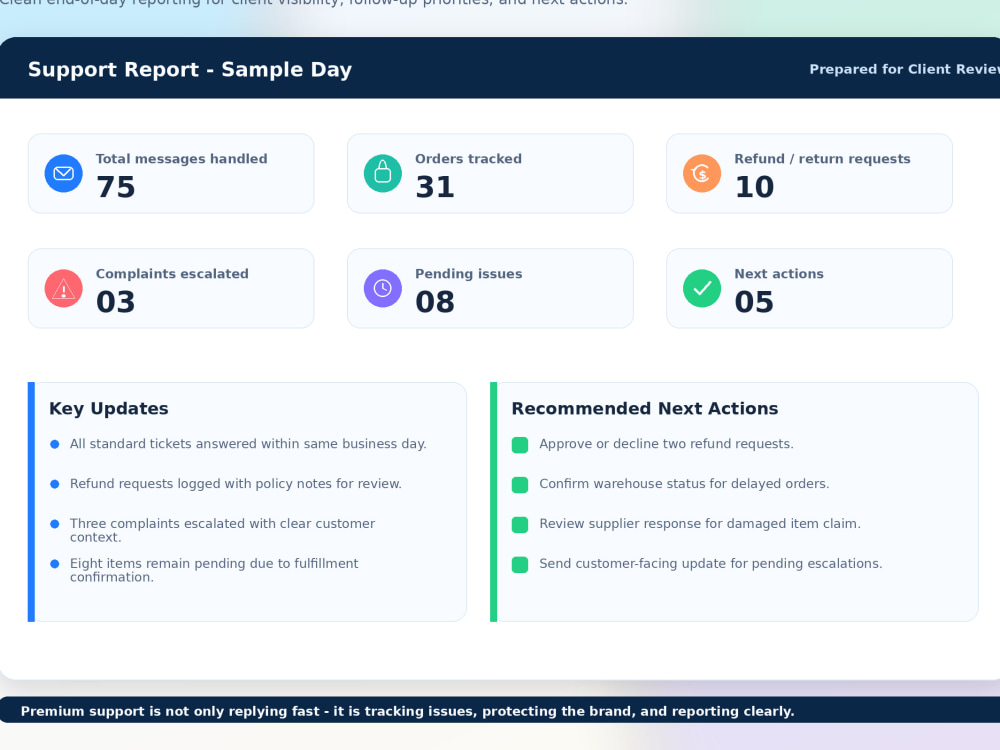
Task: Click the blue bullet beside Three complaints escalated
Action: (x=55, y=524)
